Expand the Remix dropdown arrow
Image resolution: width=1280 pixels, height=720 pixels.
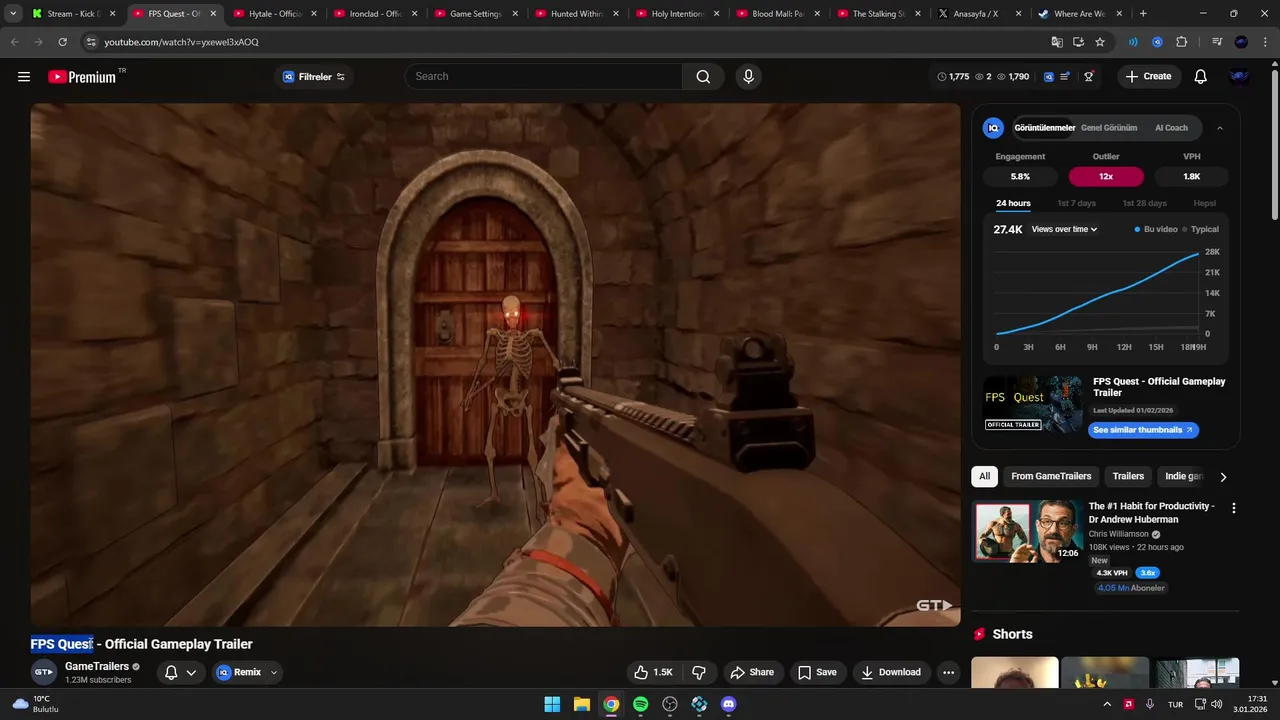point(273,672)
